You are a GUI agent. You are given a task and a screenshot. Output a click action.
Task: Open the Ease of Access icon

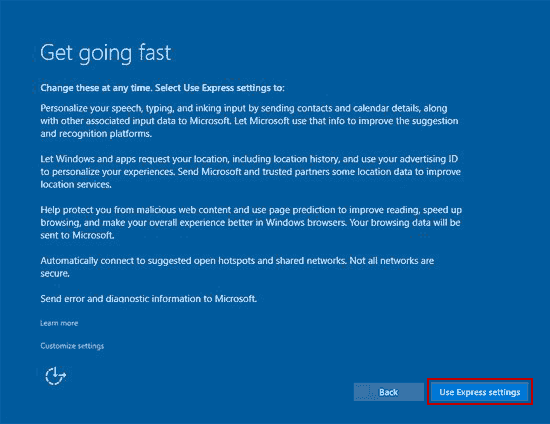coord(55,376)
